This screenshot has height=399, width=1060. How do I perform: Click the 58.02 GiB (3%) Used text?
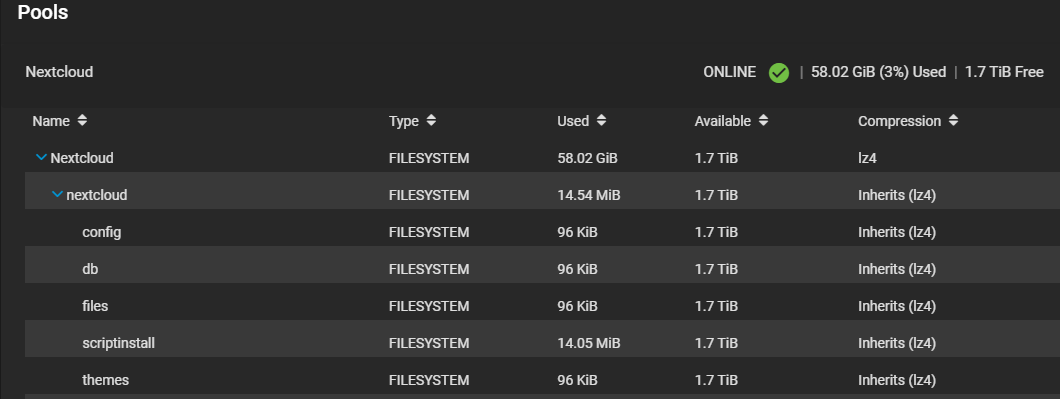pyautogui.click(x=878, y=72)
